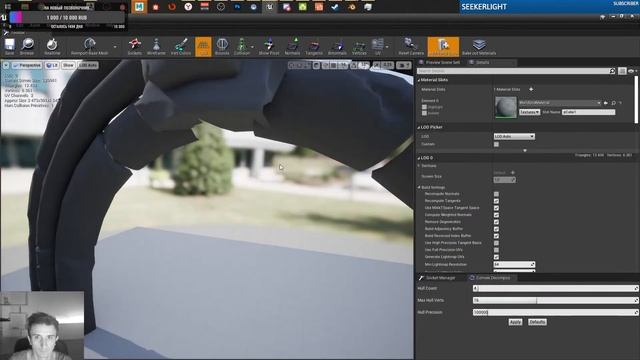Open the Textures dropdown button
The height and width of the screenshot is (360, 640).
529,112
